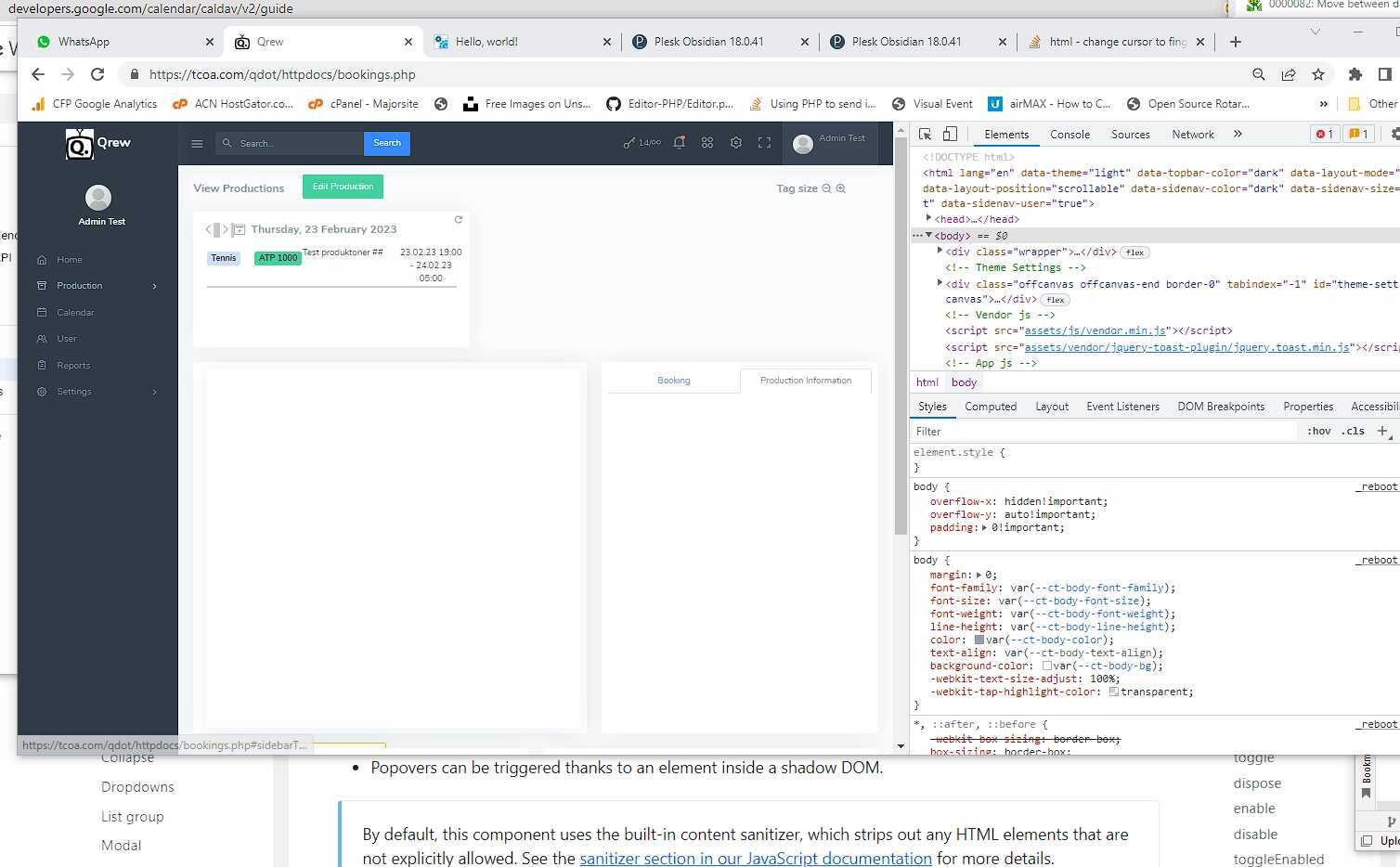This screenshot has width=1400, height=867.
Task: Open theme settings gear in Qrew topbar
Action: 735,143
